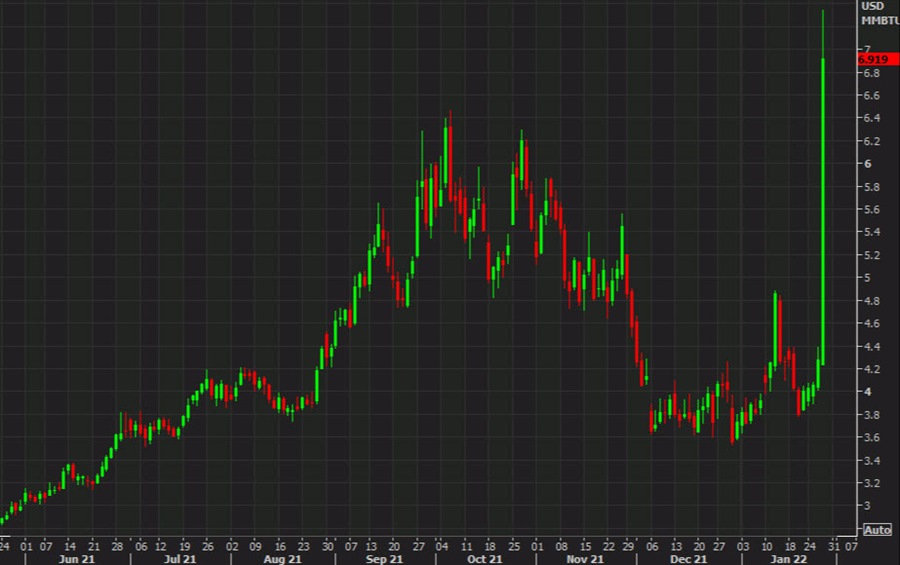The image size is (900, 565).
Task: Click the bold 4 price axis tick
Action: 867,392
